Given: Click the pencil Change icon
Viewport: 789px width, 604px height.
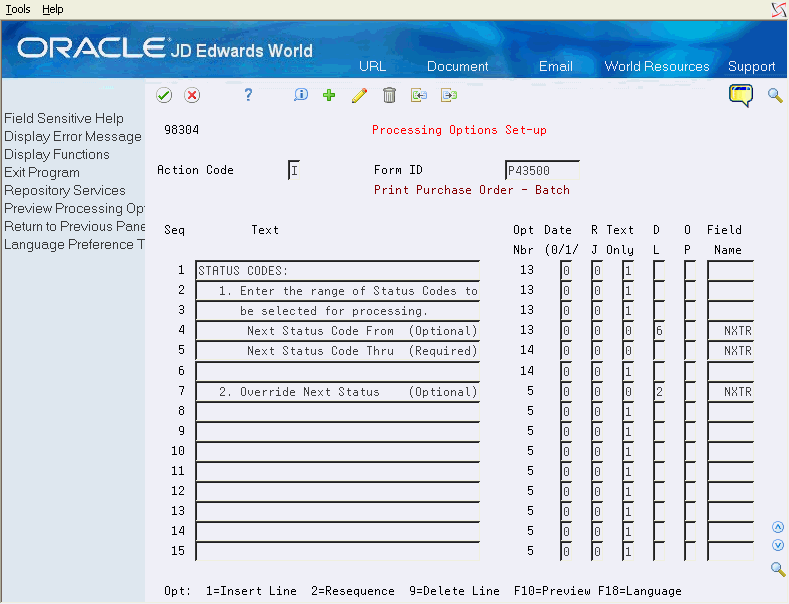Looking at the screenshot, I should pos(359,95).
